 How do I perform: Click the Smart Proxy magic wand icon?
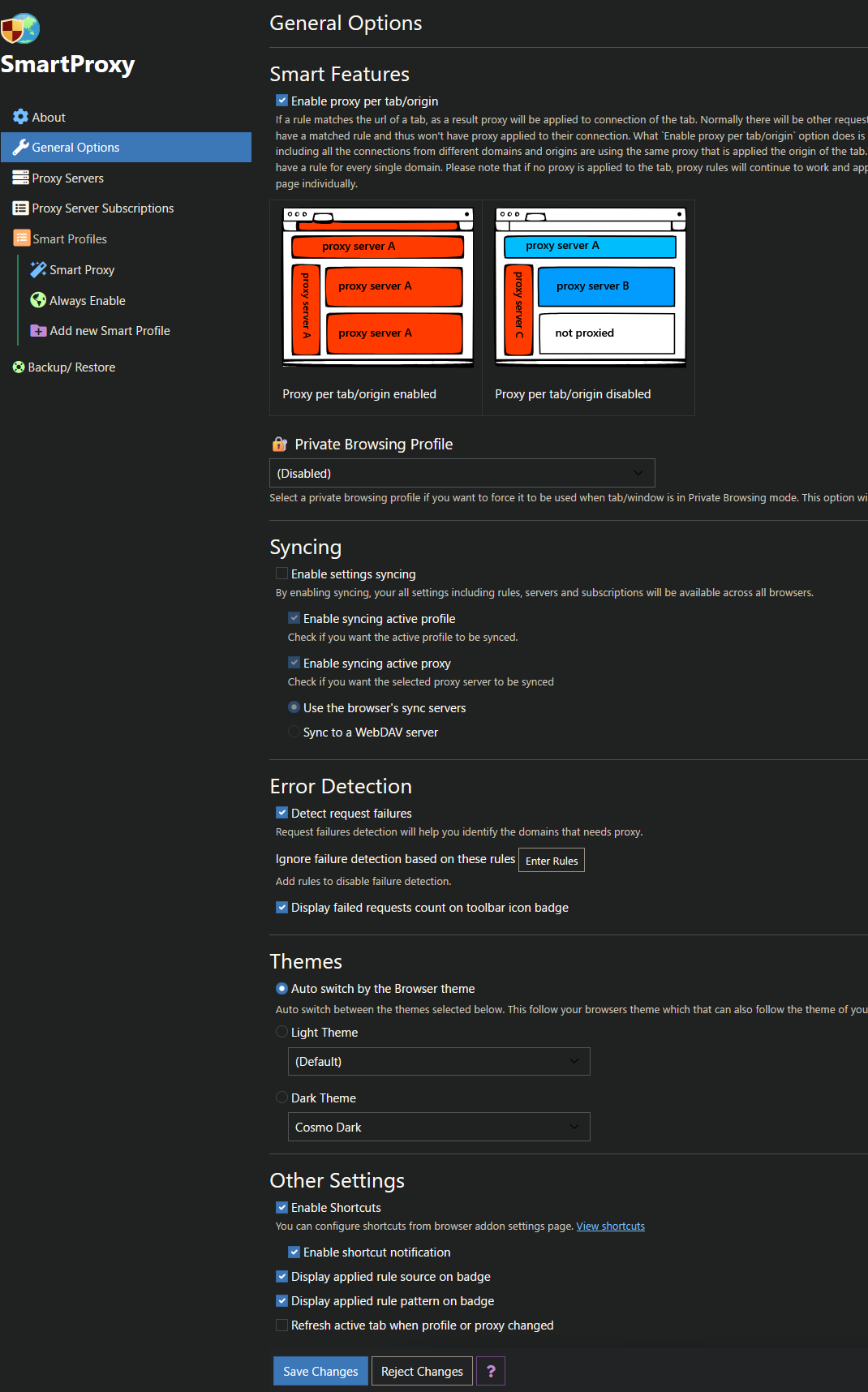(x=38, y=269)
